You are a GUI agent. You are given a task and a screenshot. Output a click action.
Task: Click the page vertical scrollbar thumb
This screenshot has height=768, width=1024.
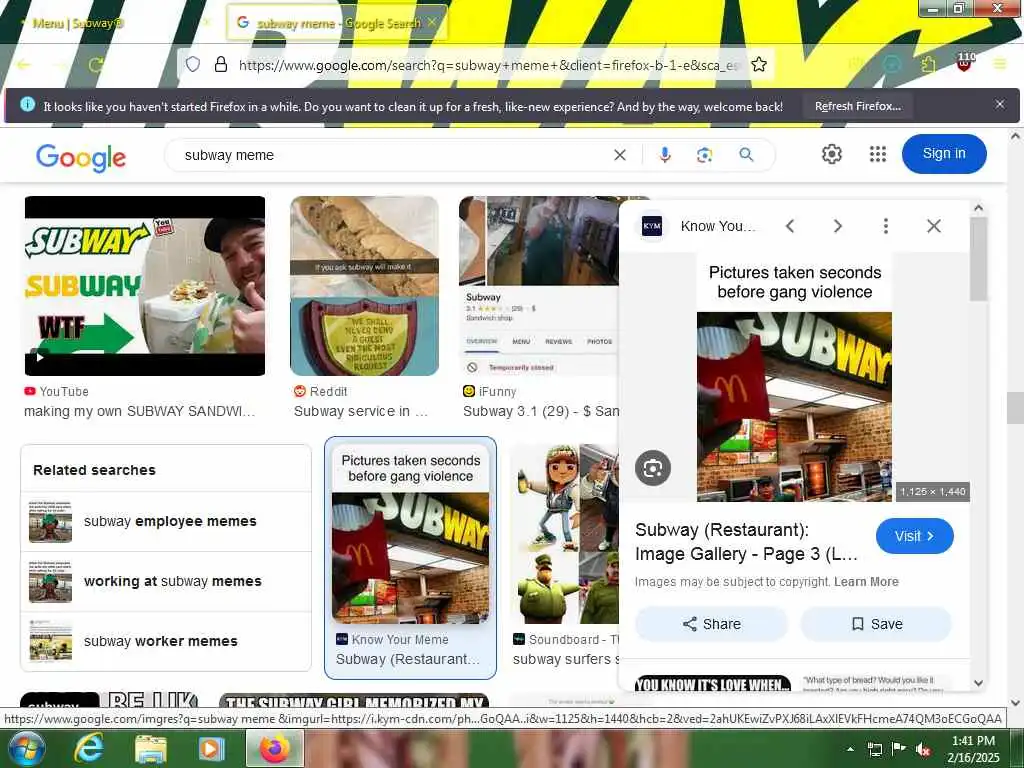pyautogui.click(x=1015, y=408)
